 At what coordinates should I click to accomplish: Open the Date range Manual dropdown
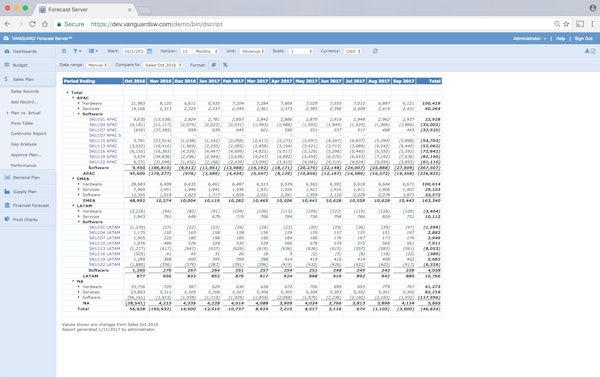pyautogui.click(x=96, y=65)
